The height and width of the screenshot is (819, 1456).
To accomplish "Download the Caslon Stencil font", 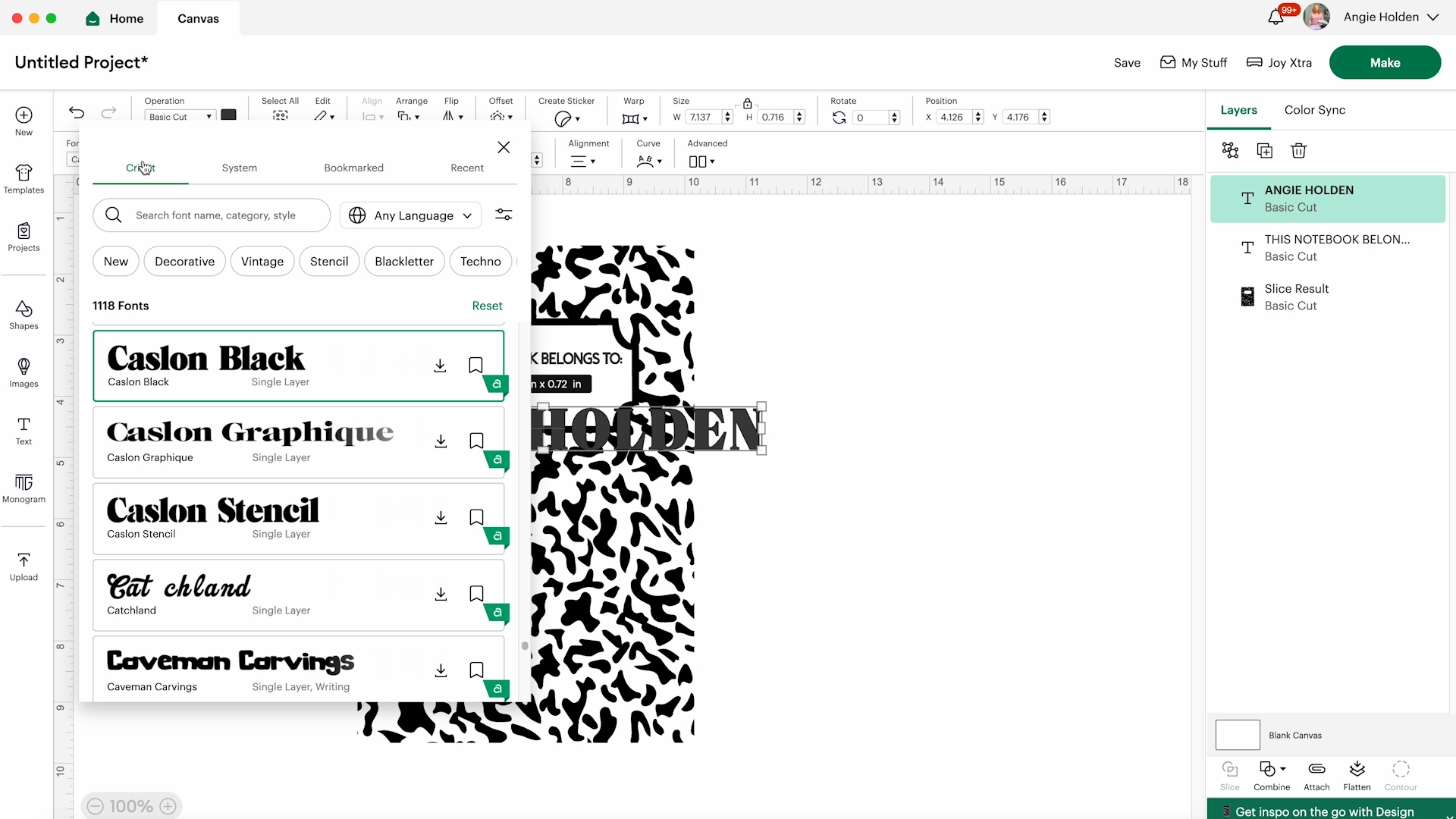I will pos(441,517).
